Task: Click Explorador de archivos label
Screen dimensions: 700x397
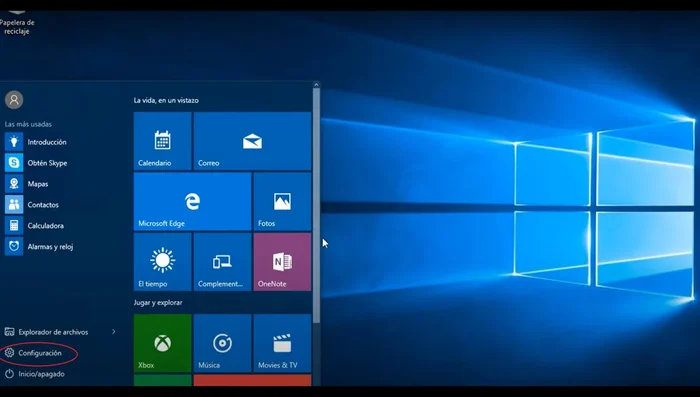Action: coord(53,332)
